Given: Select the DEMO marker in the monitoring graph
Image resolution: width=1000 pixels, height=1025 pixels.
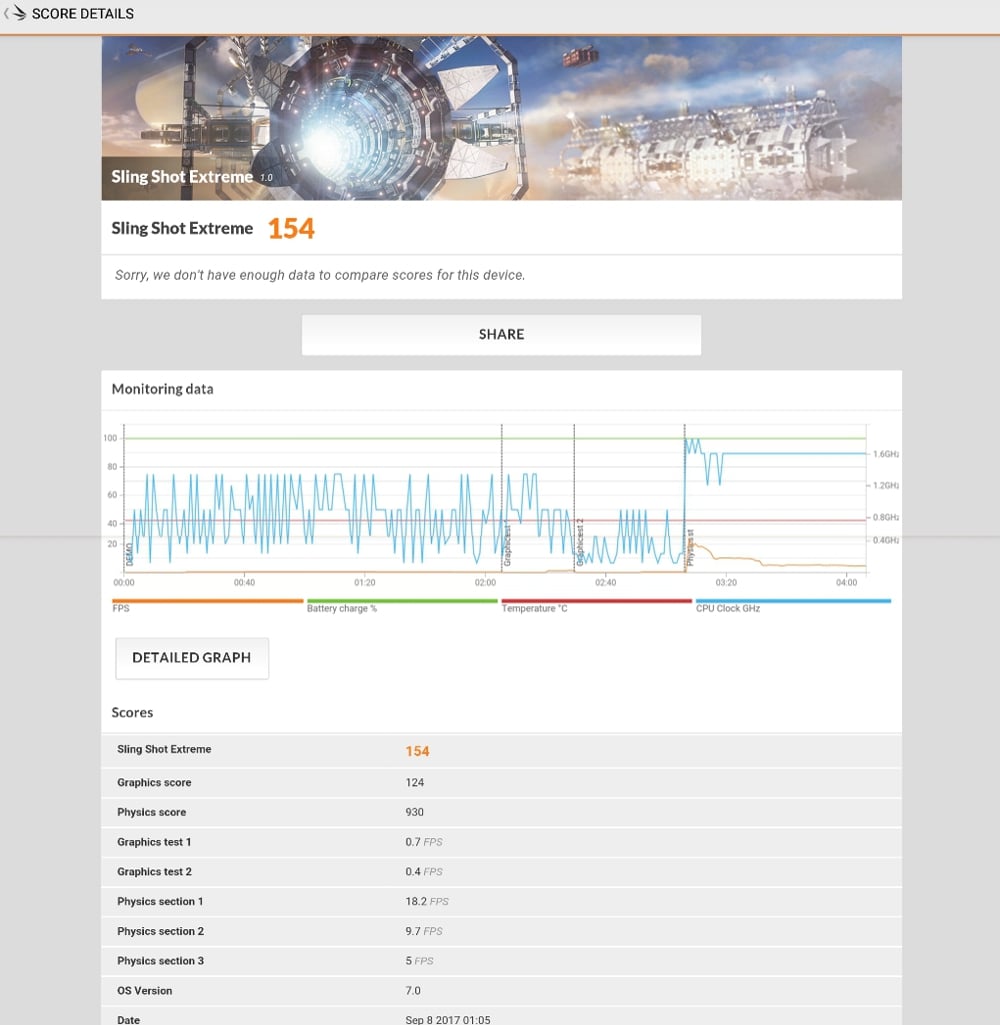Looking at the screenshot, I should coord(128,553).
